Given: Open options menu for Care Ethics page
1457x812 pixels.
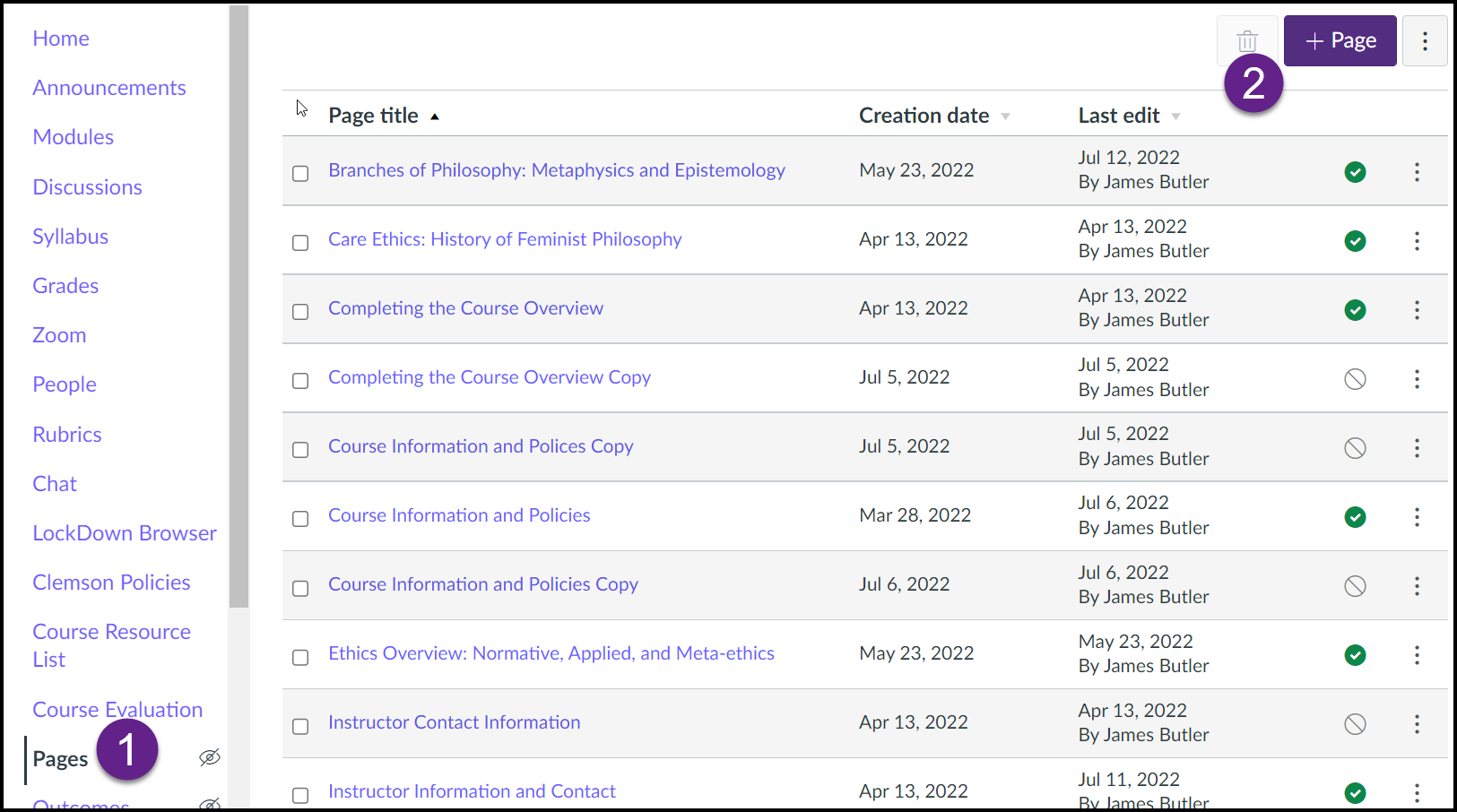Looking at the screenshot, I should point(1417,241).
